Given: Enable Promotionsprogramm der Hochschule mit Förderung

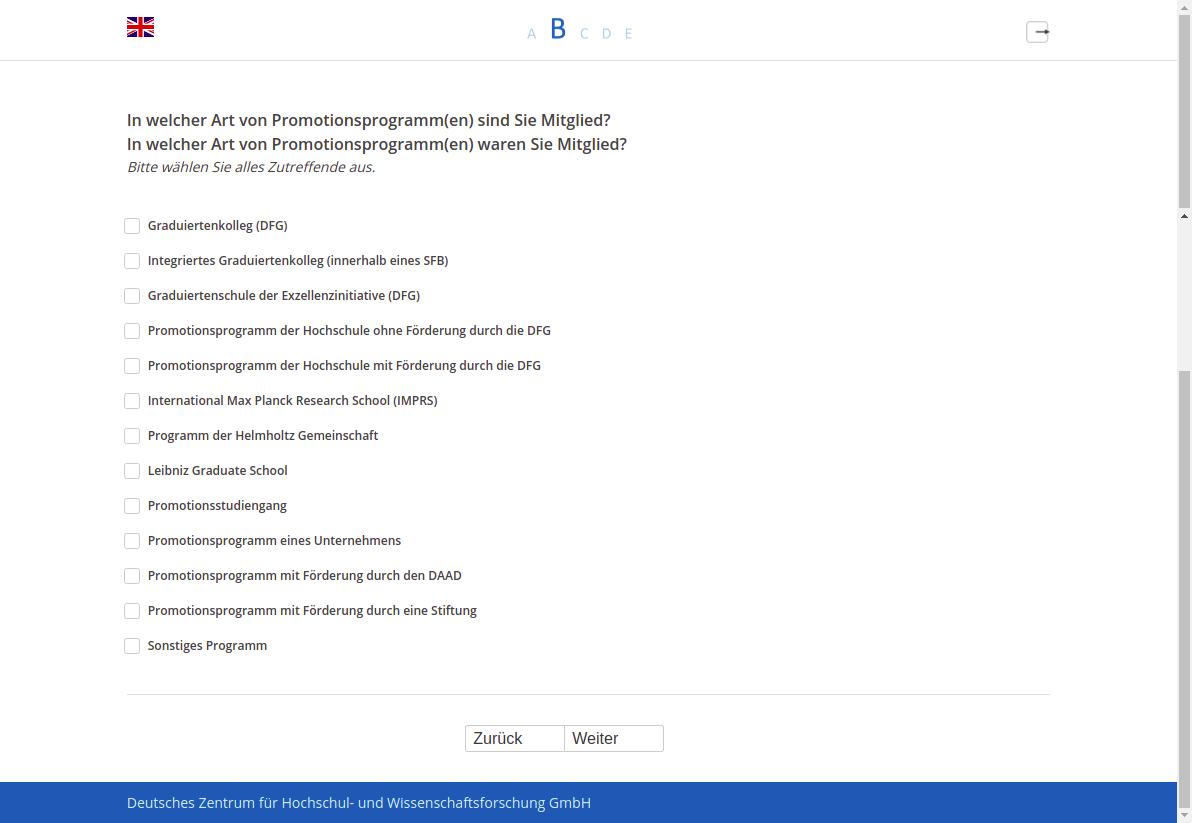Looking at the screenshot, I should pyautogui.click(x=132, y=366).
